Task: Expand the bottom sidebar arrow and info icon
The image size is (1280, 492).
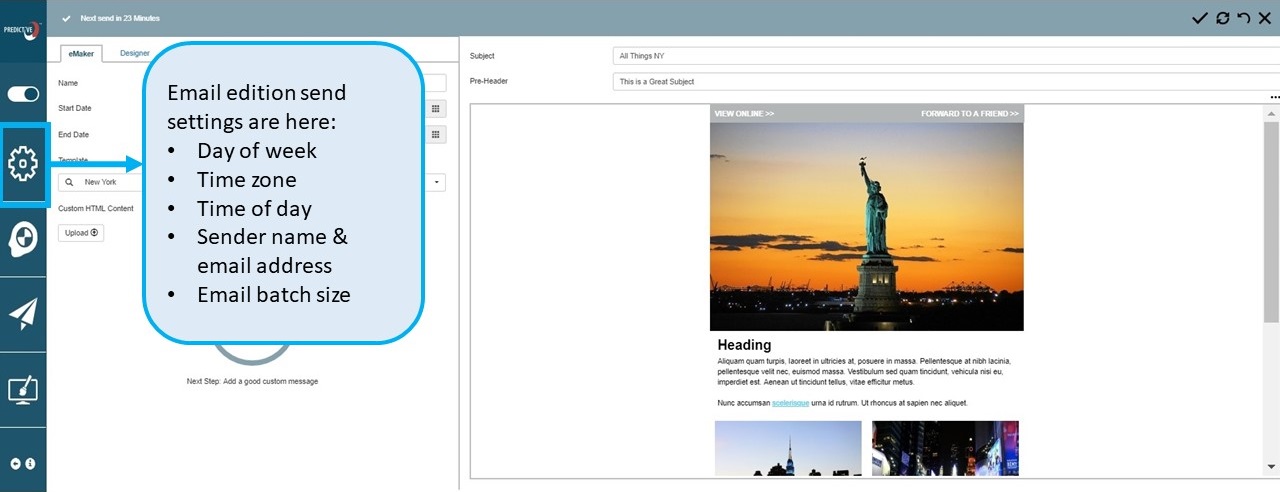Action: coord(23,464)
